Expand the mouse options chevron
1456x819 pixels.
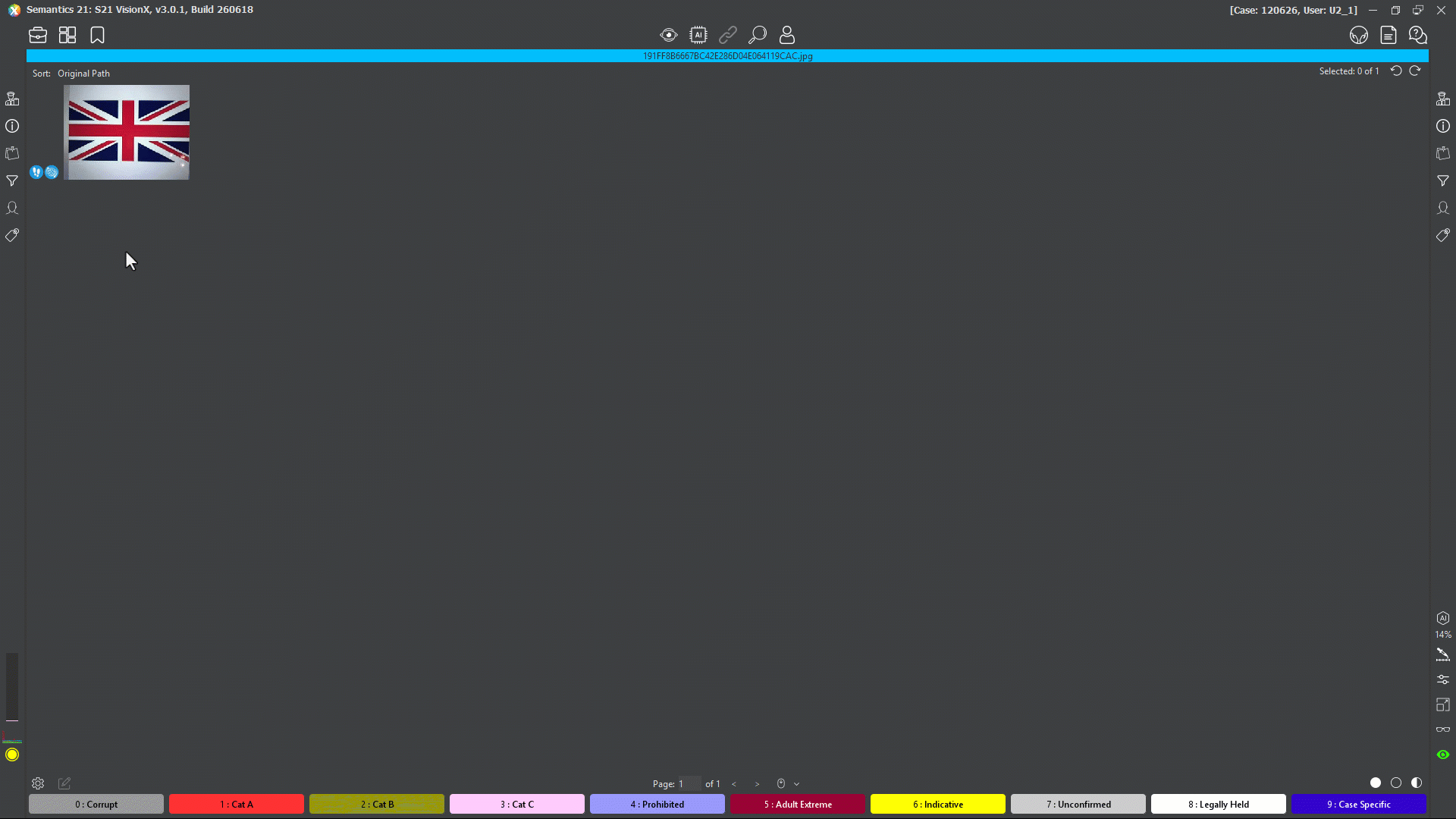coord(796,784)
